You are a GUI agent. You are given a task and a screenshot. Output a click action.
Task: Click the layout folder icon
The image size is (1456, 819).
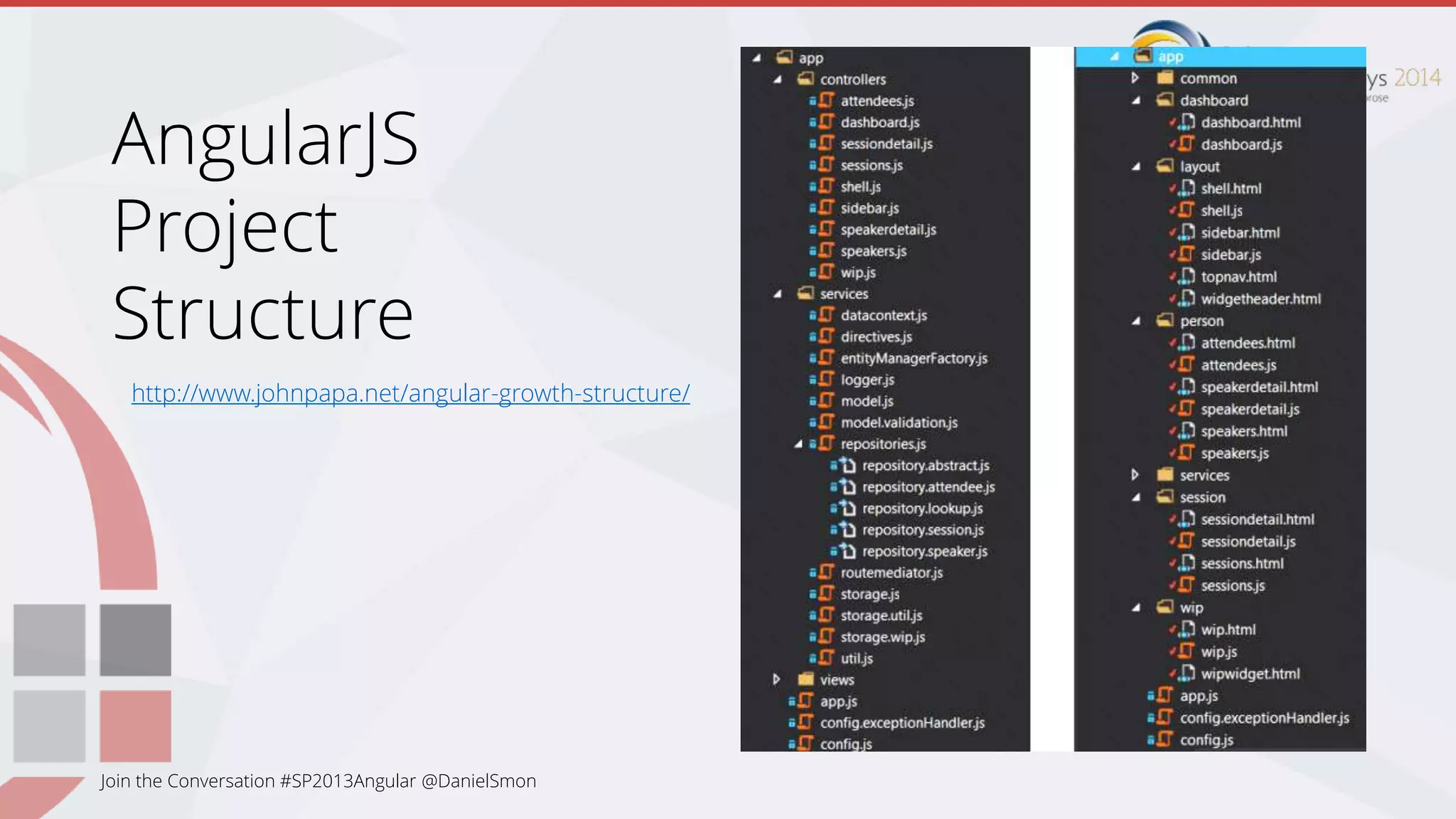pos(1165,166)
